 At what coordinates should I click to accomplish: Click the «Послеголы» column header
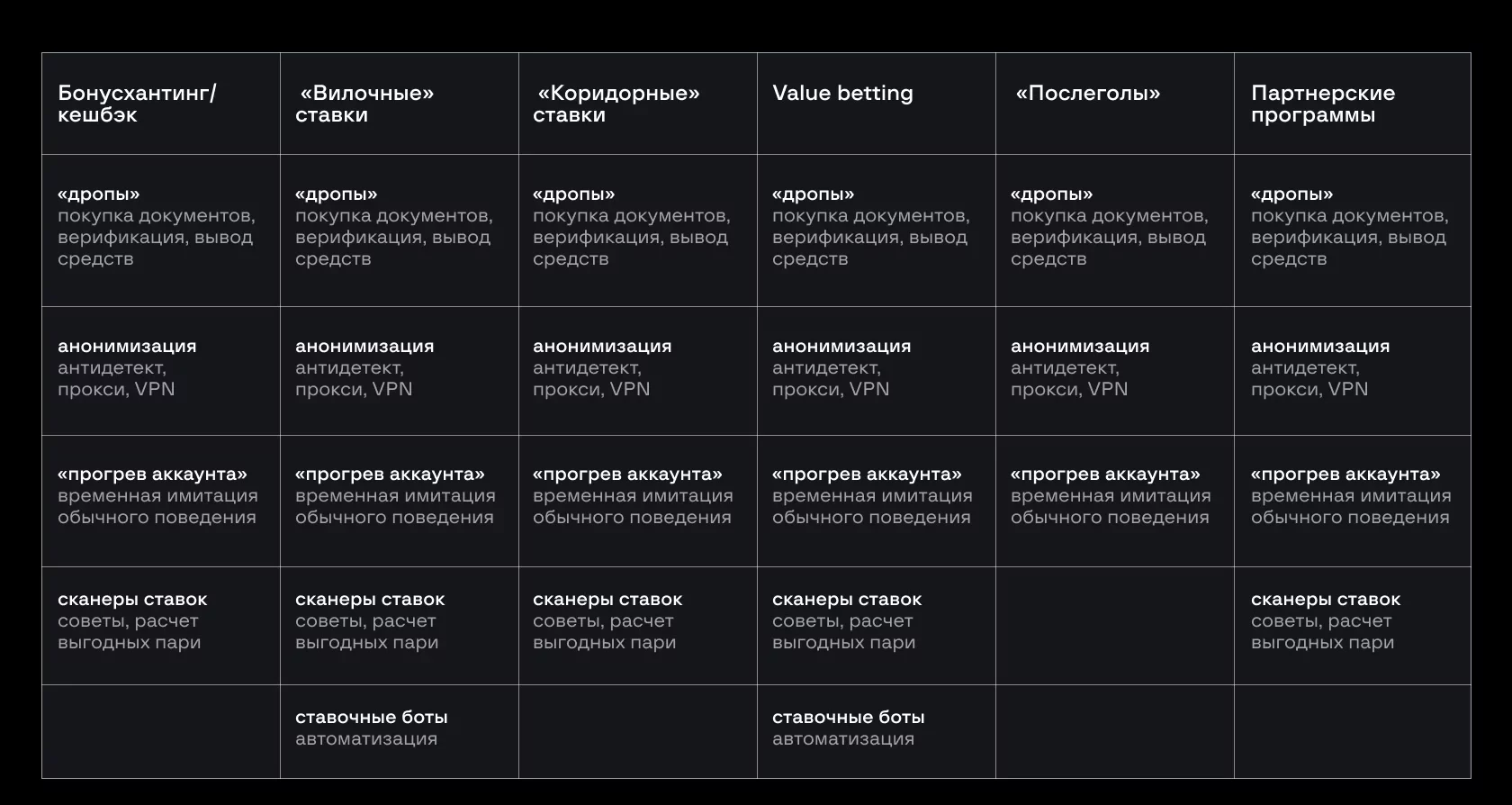[x=1088, y=94]
